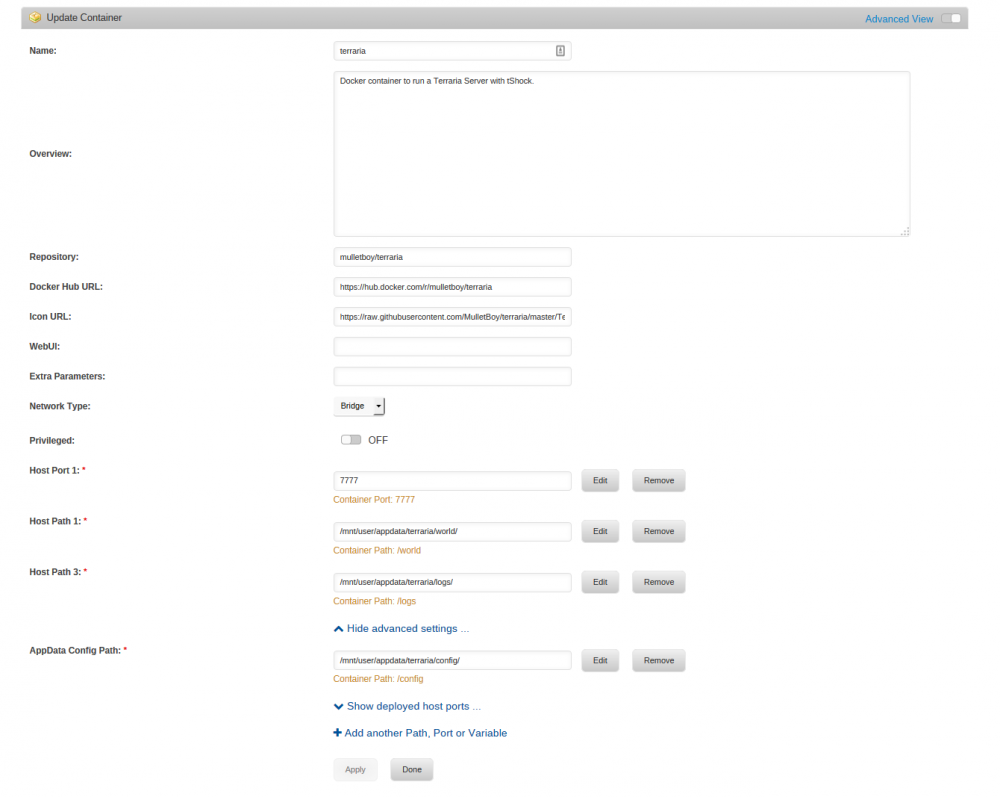Click the icon inside the Name field
Viewport: 1000px width, 797px height.
(x=560, y=51)
